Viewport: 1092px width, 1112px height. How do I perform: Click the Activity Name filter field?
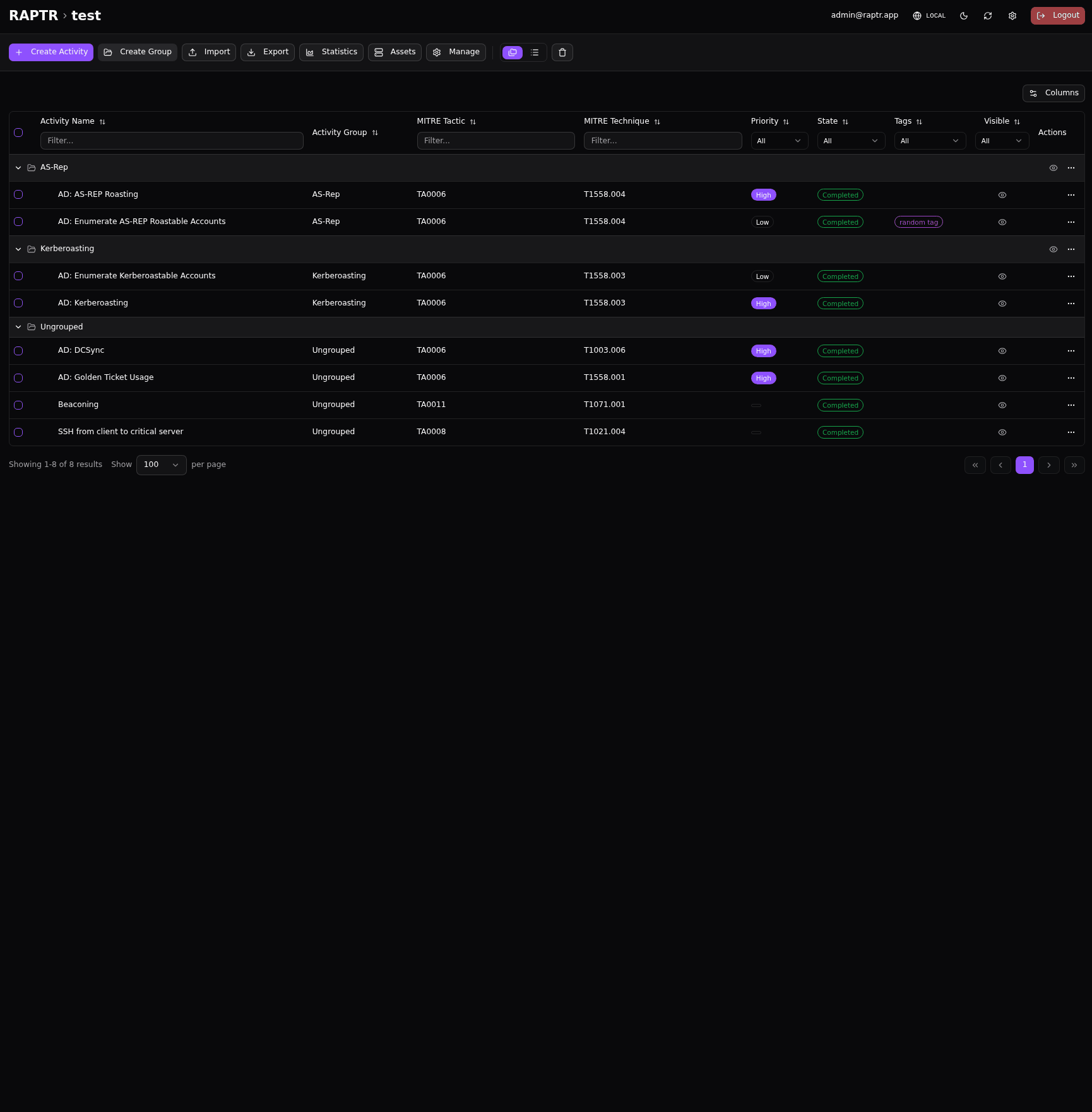pos(172,141)
